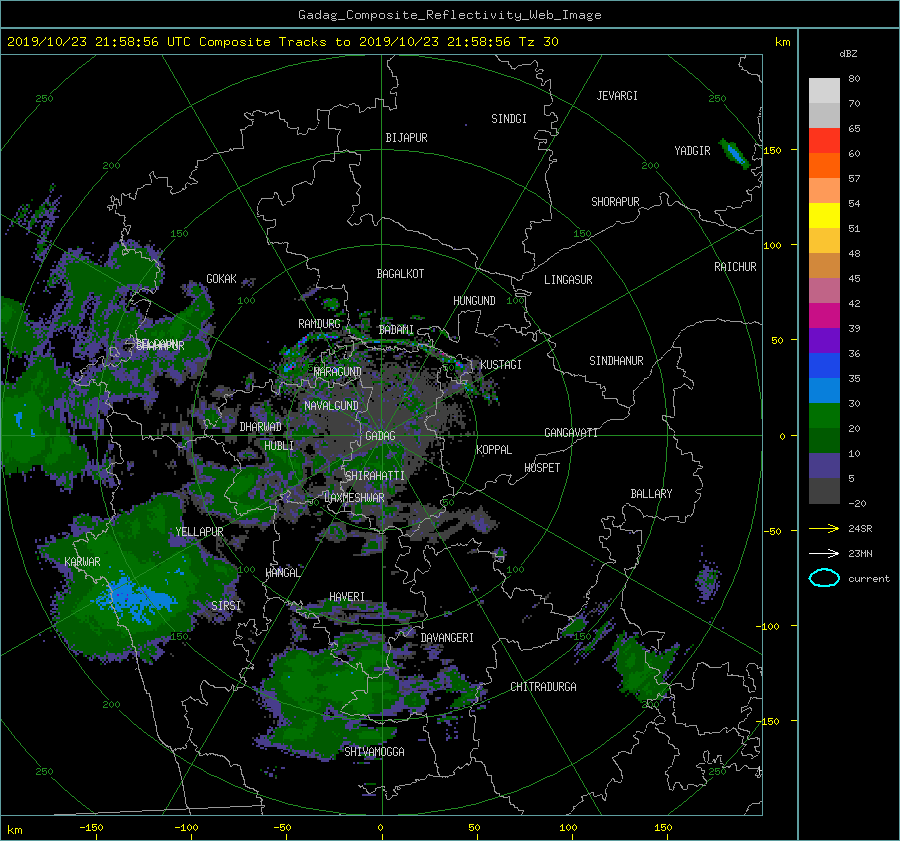
Task: Select the BIJAPUR city label
Action: coord(406,138)
